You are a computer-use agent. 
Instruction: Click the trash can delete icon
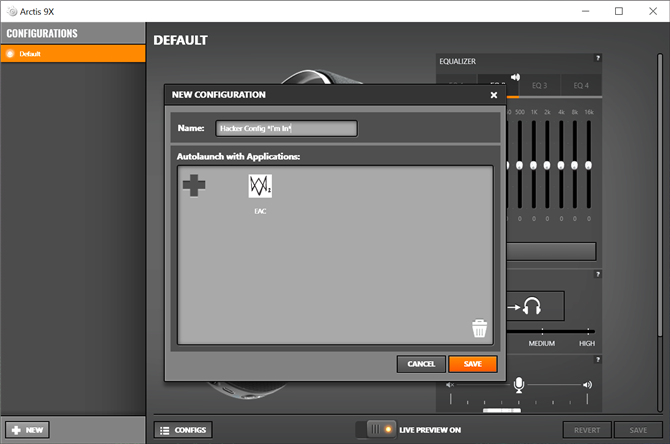point(479,328)
